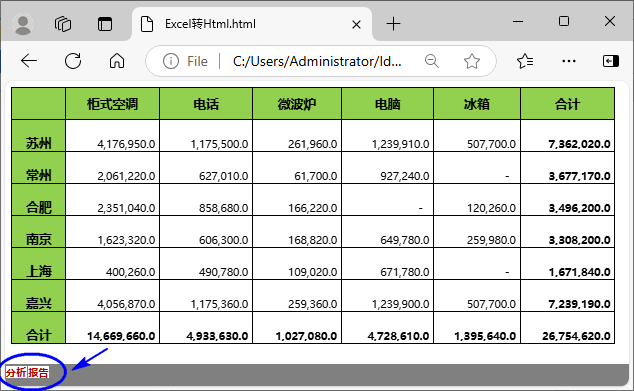Viewport: 634px width, 391px height.
Task: Click cell value 261,960.0
Action: coord(313,144)
